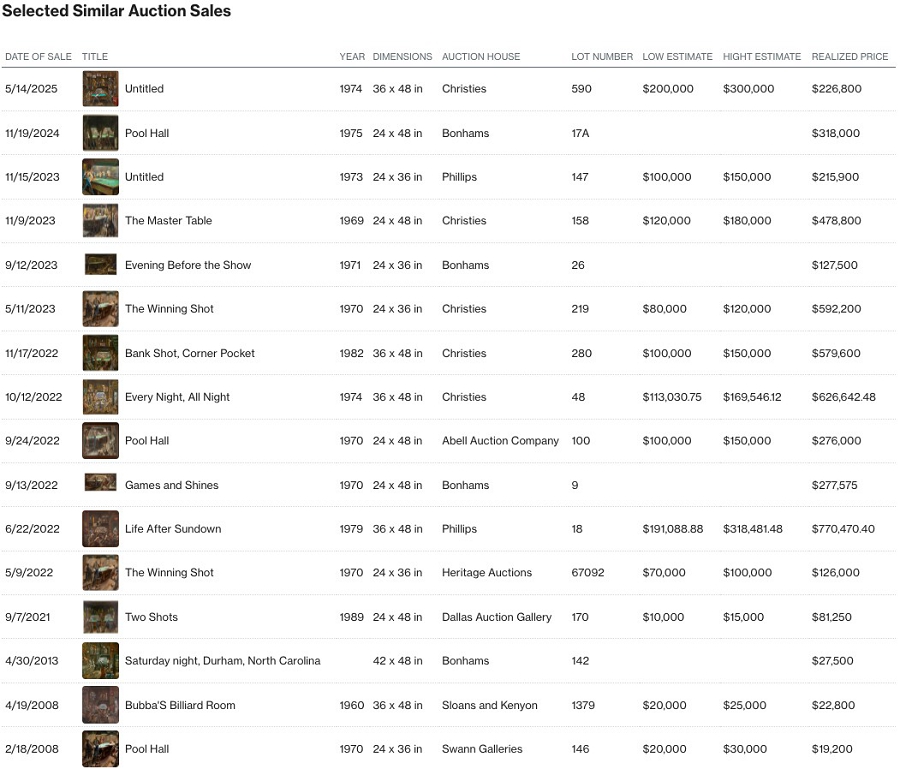Open the Saturday night, Durham, North Carolina title

pos(222,661)
